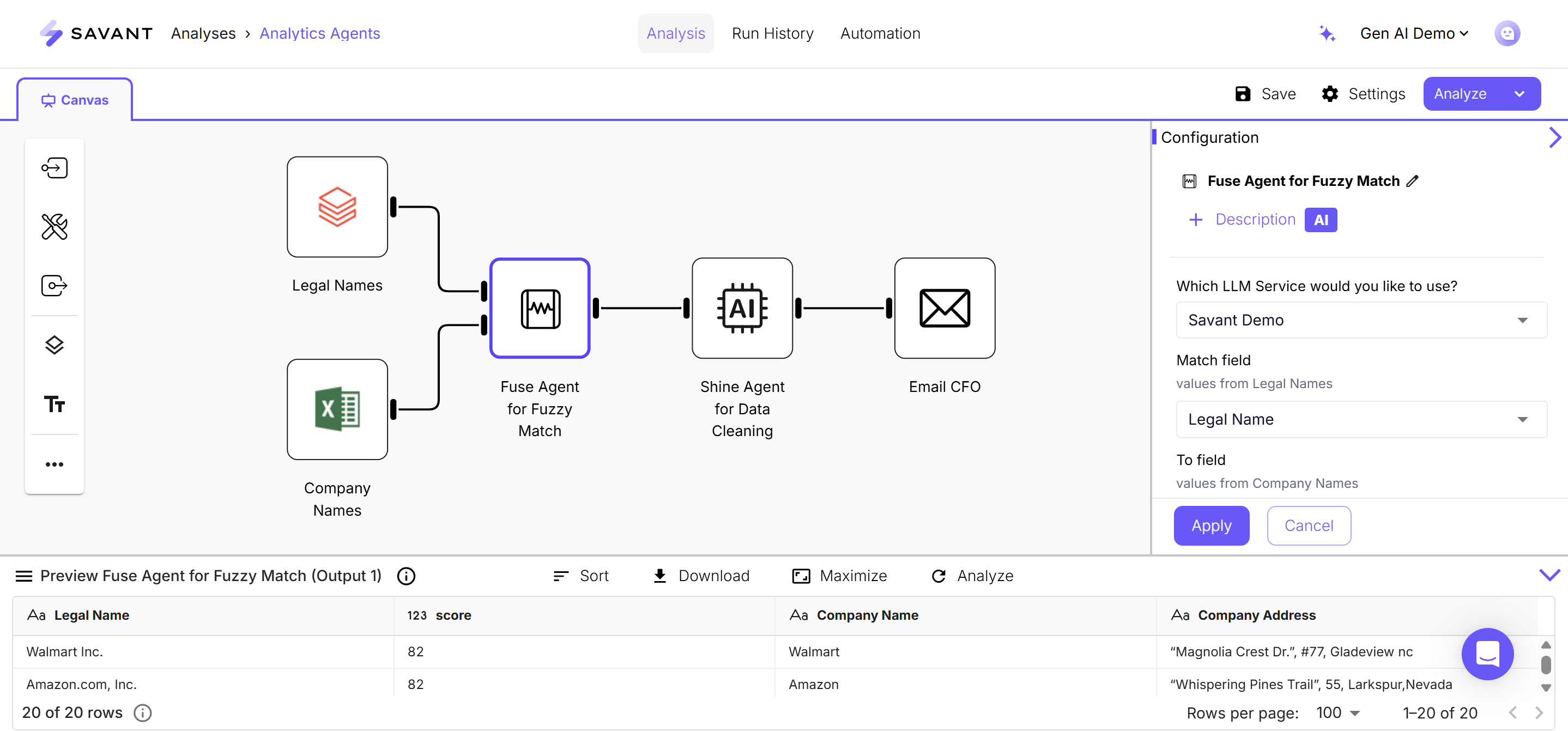This screenshot has width=1568, height=731.
Task: Show info icon beside 20 of 20 rows
Action: pos(142,712)
